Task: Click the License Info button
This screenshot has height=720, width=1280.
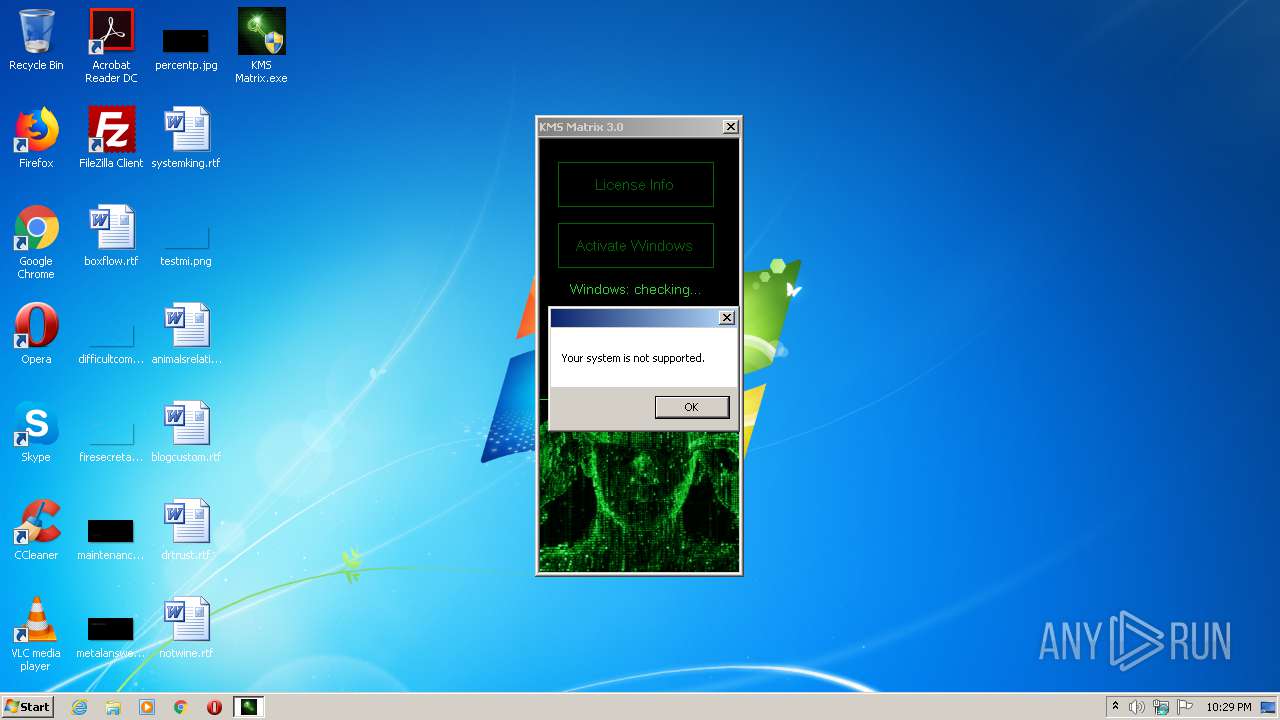Action: (x=635, y=185)
